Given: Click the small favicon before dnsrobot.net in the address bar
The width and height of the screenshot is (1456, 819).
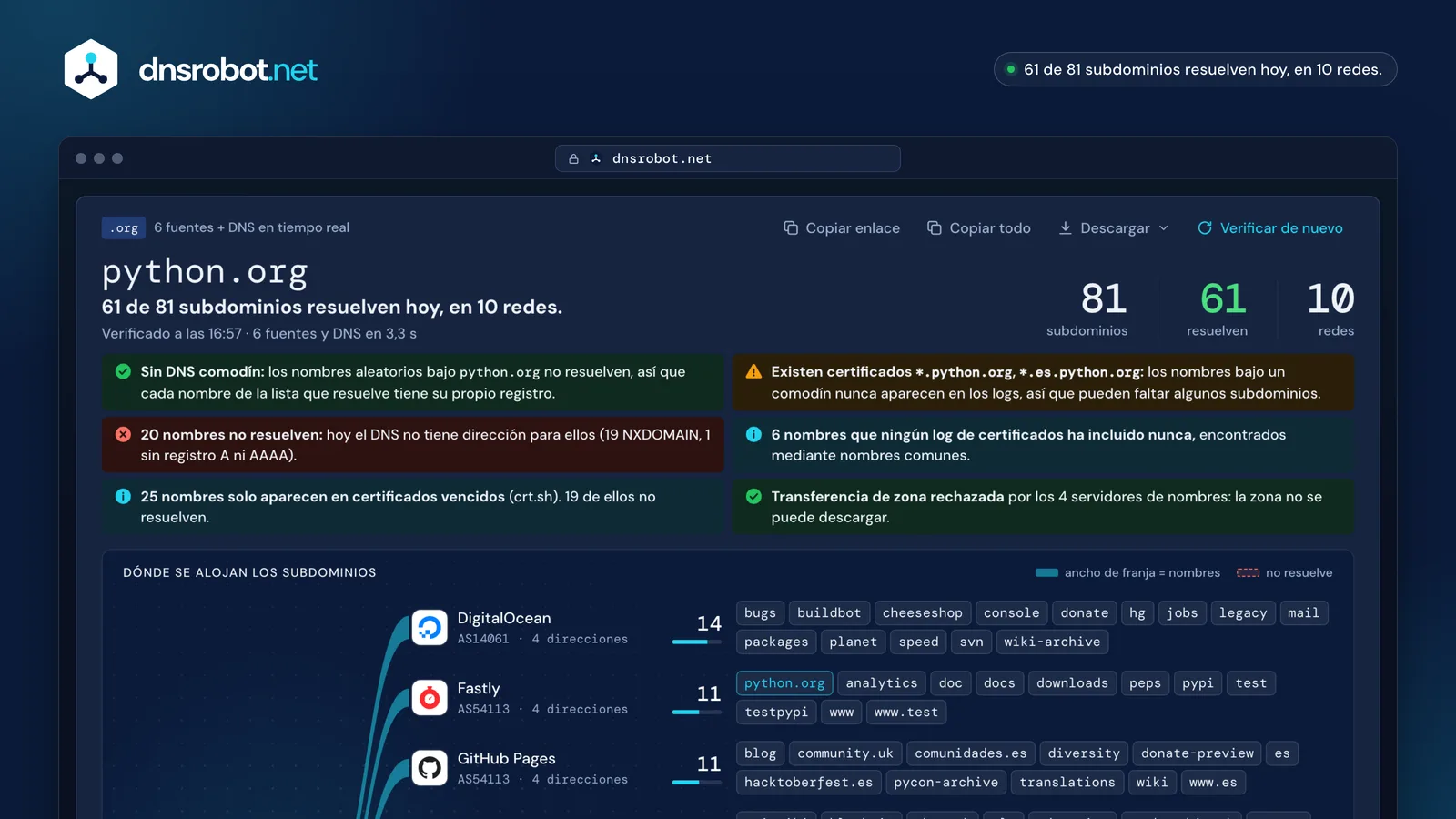Looking at the screenshot, I should (x=596, y=158).
